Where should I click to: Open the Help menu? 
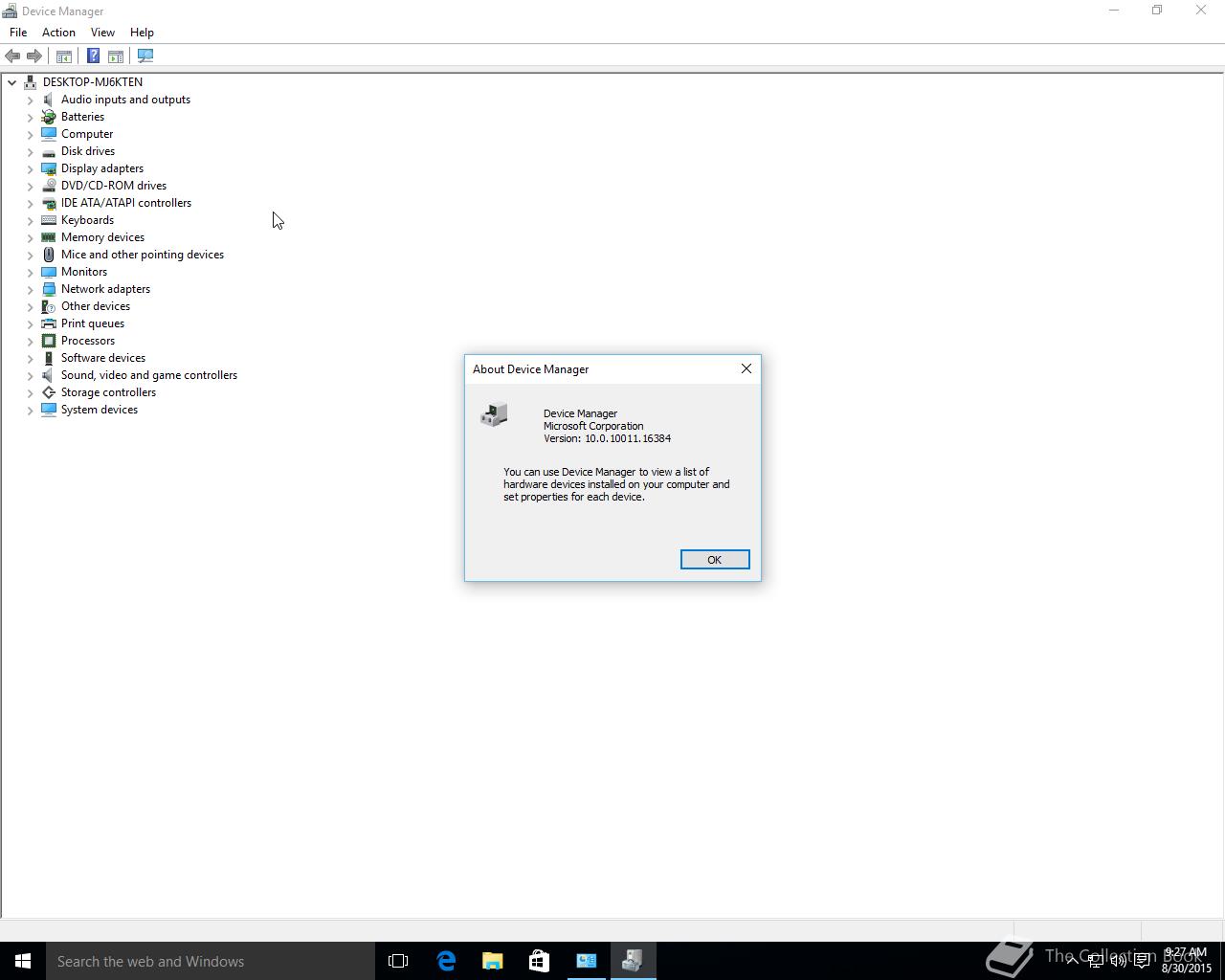[x=142, y=33]
